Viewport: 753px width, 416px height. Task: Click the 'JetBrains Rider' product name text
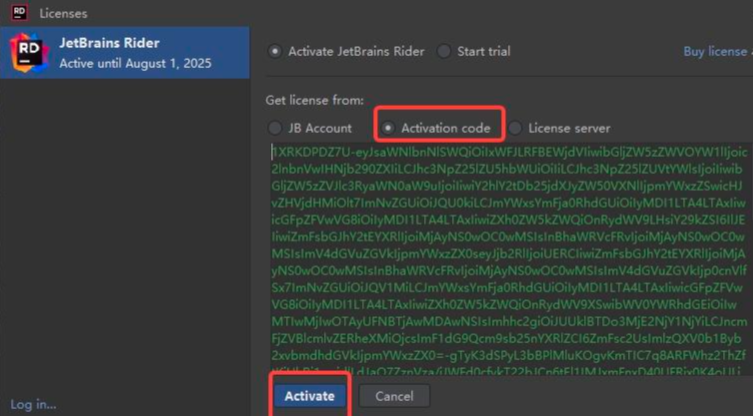pyautogui.click(x=109, y=43)
